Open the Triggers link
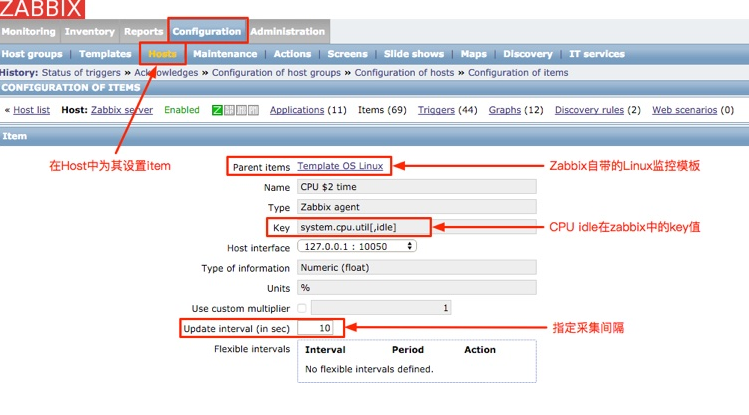Image resolution: width=749 pixels, height=415 pixels. coord(436,110)
